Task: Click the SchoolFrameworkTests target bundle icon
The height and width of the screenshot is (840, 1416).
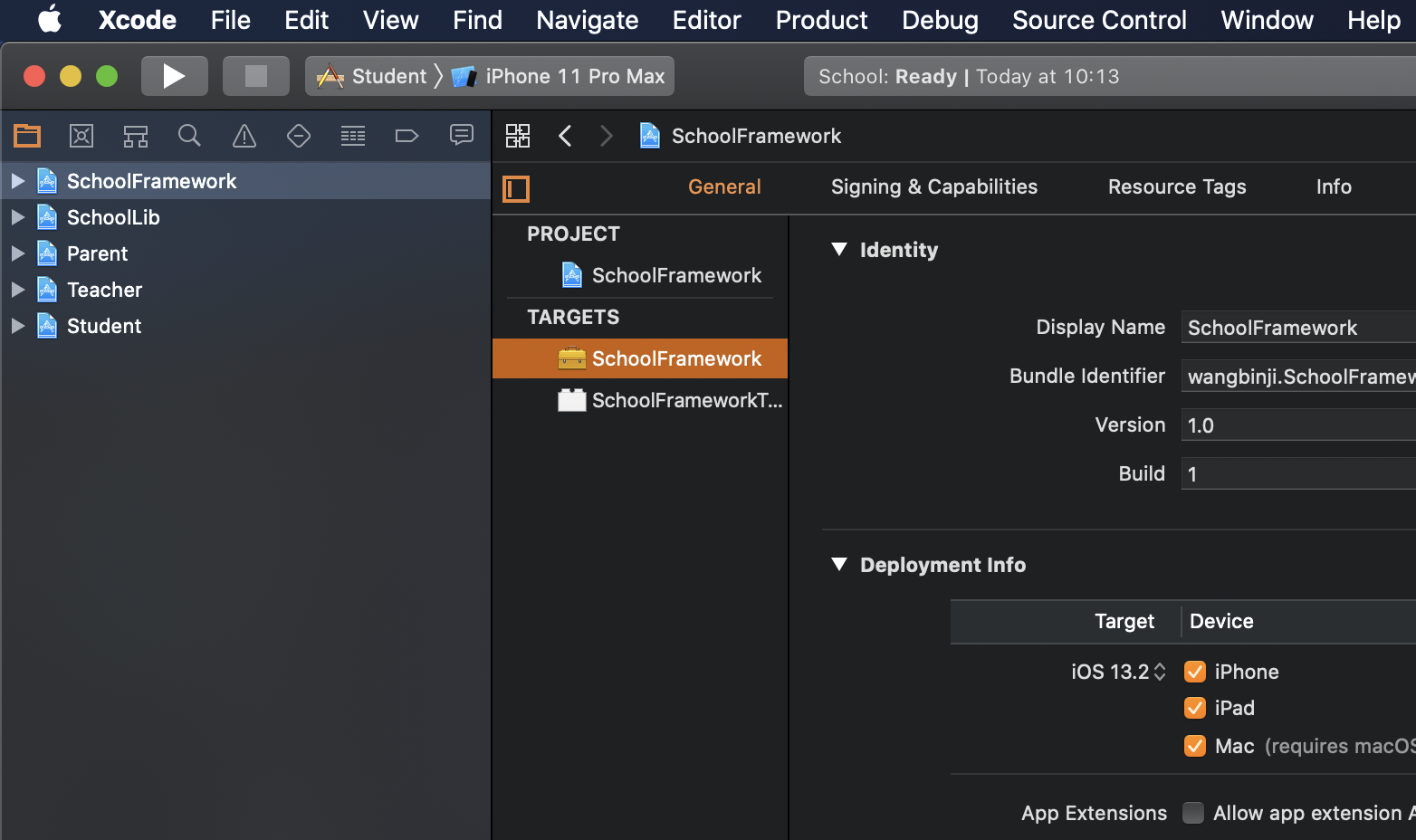Action: 571,400
